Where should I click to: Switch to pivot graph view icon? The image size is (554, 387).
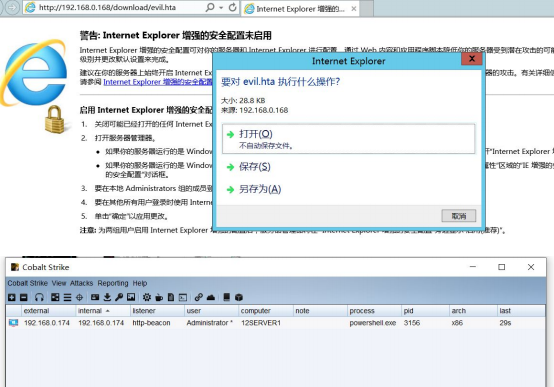(x=55, y=297)
